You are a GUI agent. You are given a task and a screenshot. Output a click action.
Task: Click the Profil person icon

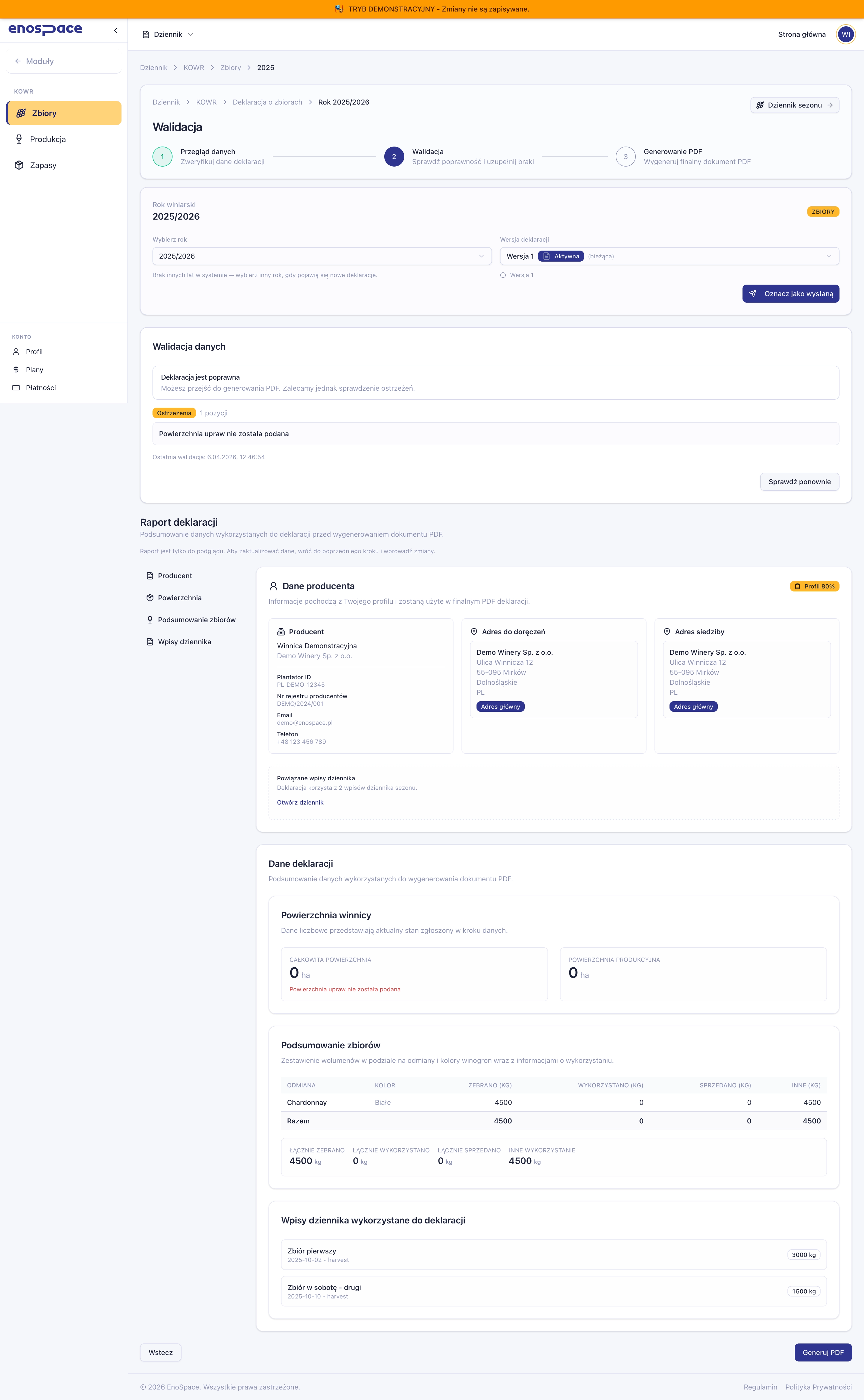coord(16,352)
